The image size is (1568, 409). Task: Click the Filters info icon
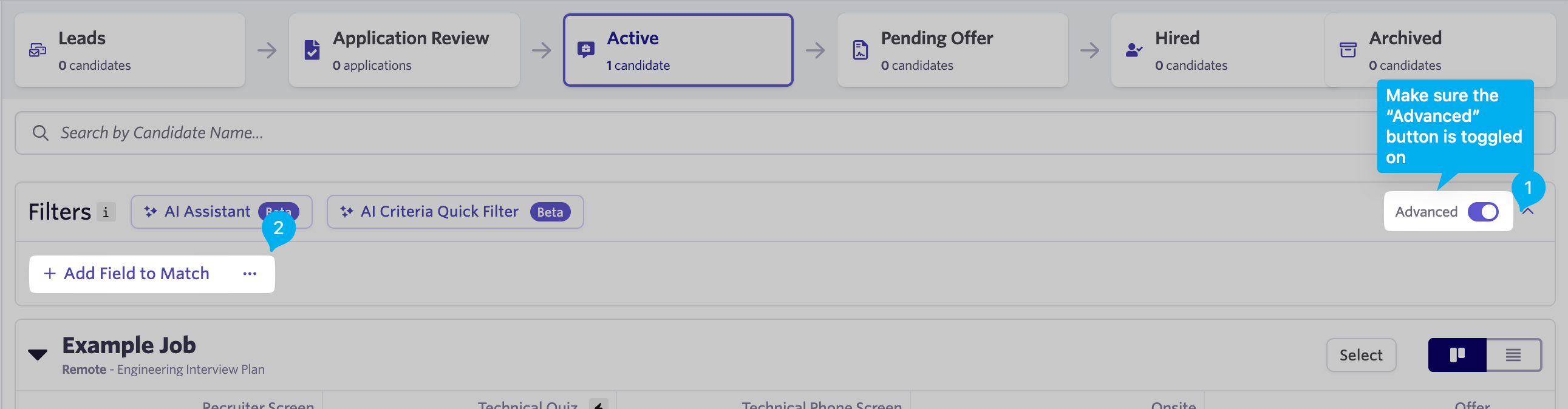tap(106, 212)
